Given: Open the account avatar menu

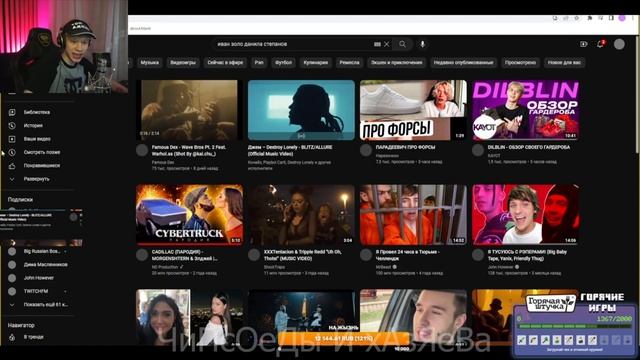Looking at the screenshot, I should (619, 44).
